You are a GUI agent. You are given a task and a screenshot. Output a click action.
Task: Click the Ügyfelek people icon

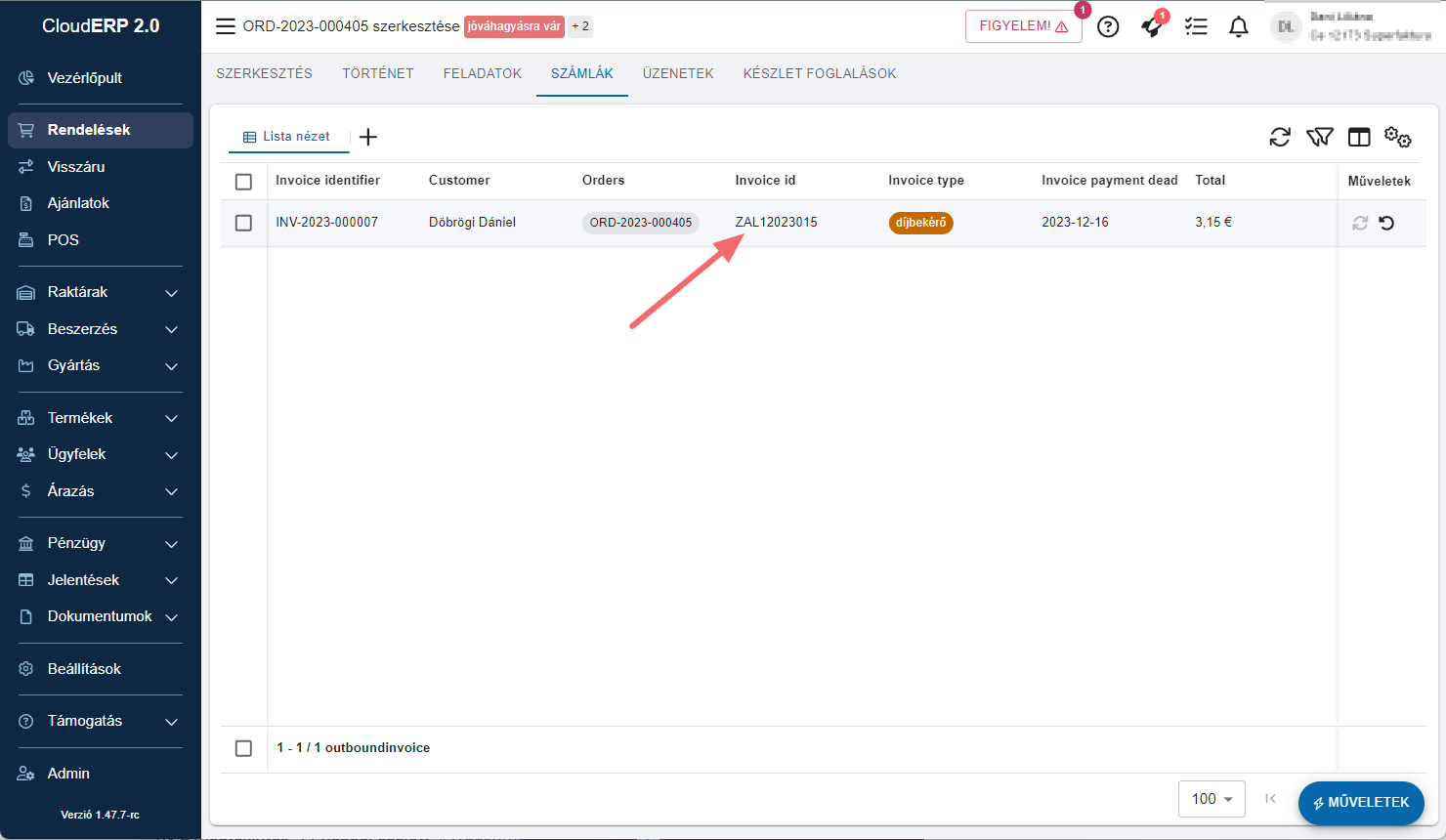pos(26,454)
